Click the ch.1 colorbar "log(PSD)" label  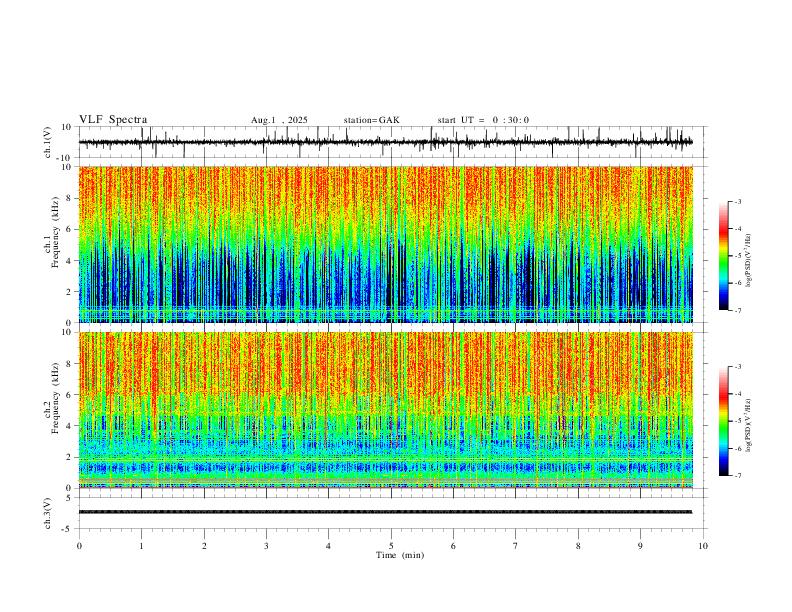click(749, 261)
